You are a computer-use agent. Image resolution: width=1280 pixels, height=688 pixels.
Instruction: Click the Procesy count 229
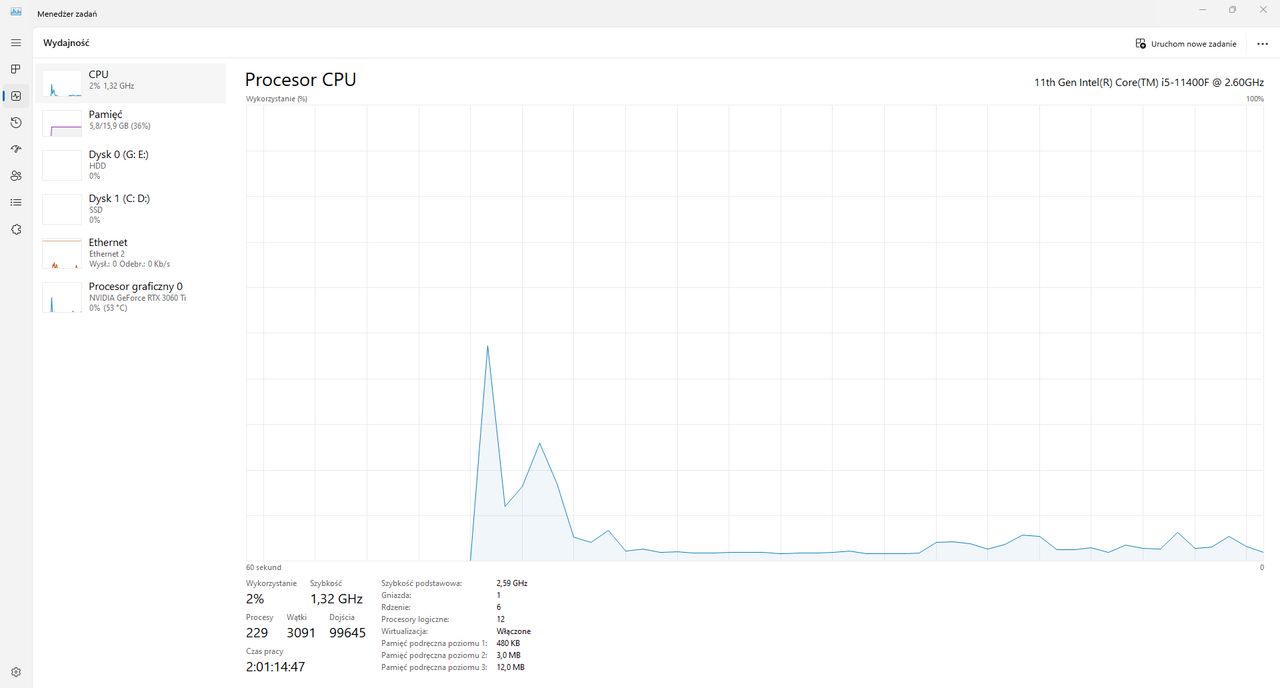[x=257, y=633]
